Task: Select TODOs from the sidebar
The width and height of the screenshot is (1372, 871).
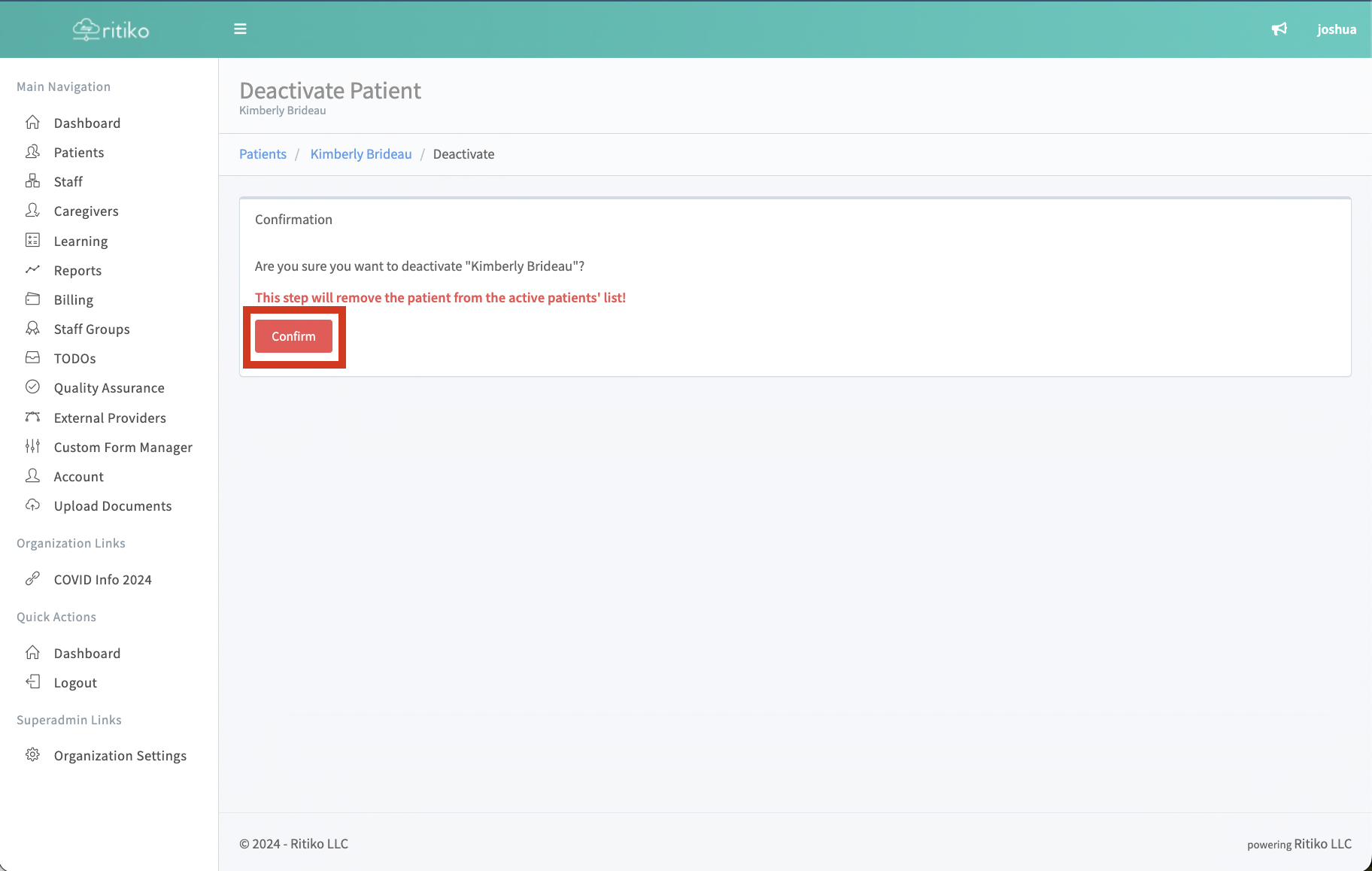Action: coord(74,359)
